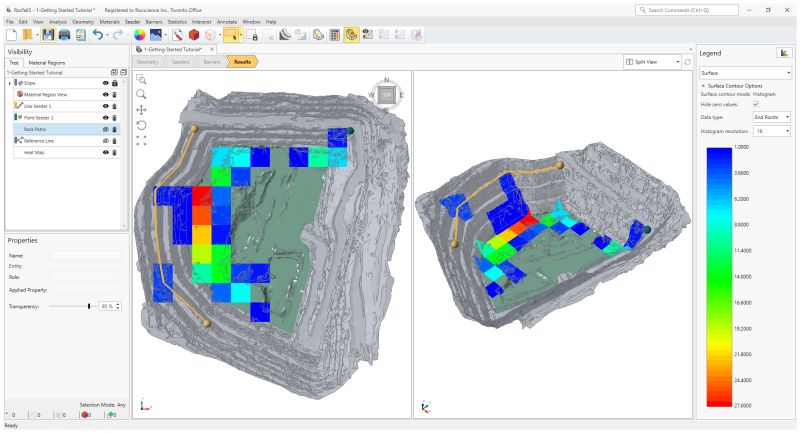Show the hidden Rock Paths
Image resolution: width=800 pixels, height=433 pixels.
106,130
